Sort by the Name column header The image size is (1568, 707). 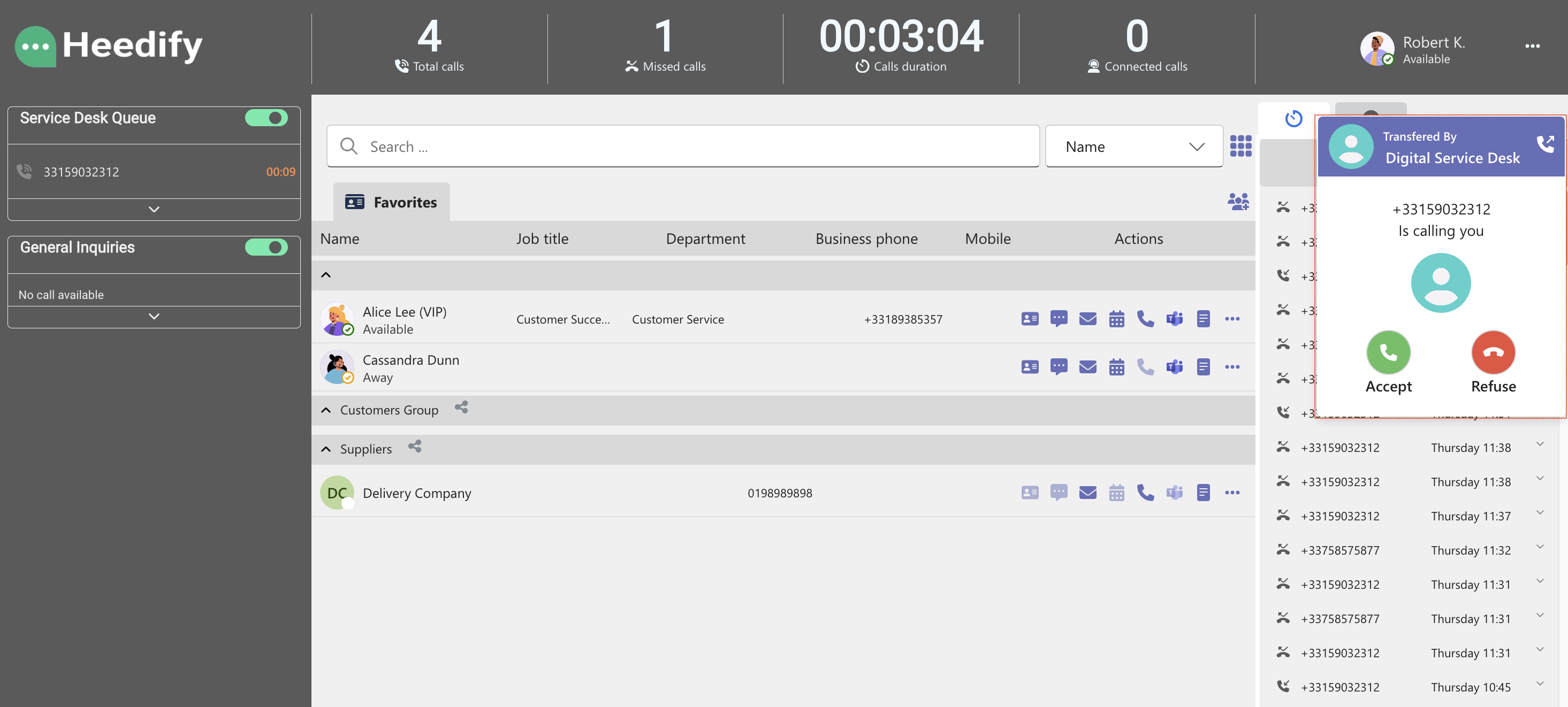pyautogui.click(x=340, y=239)
